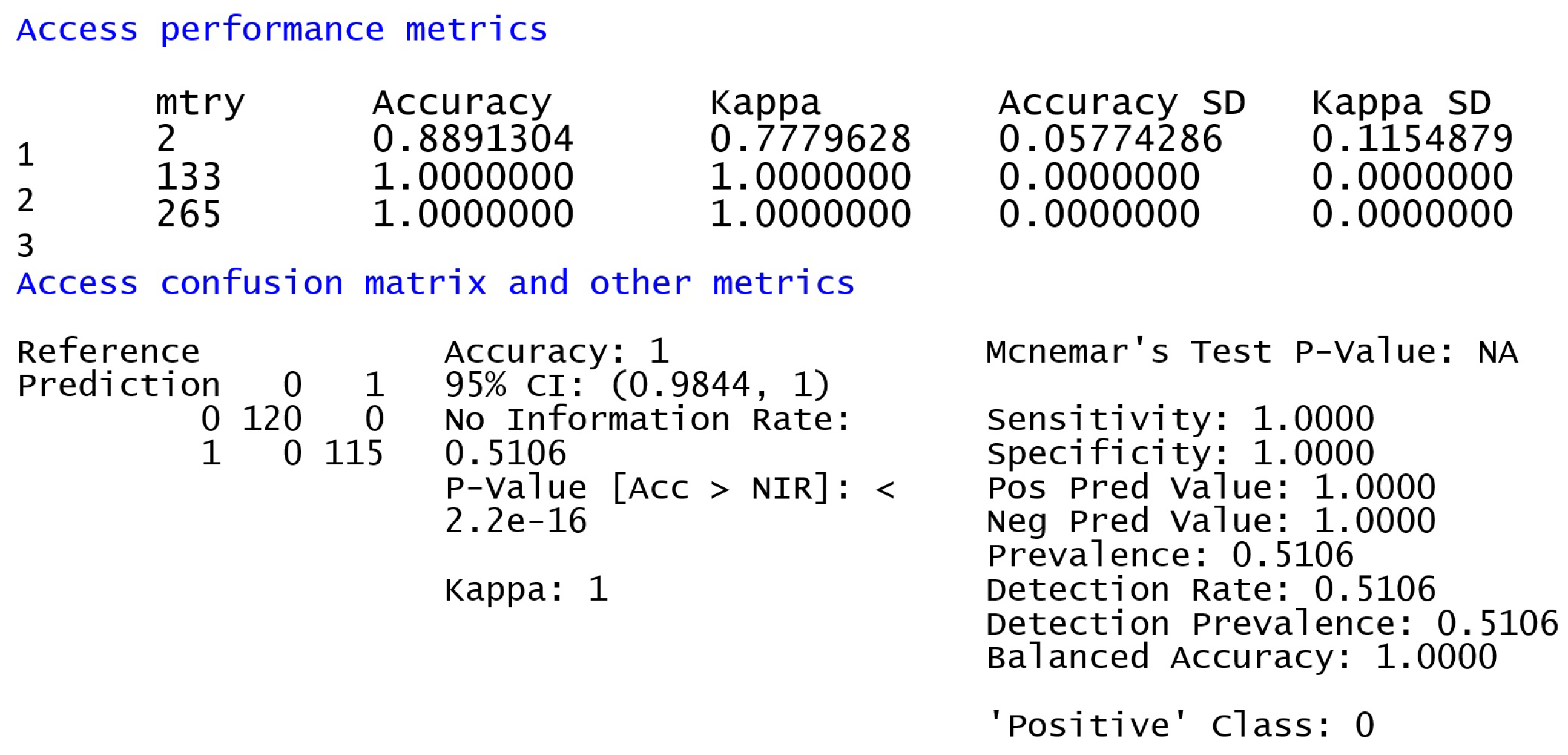Click confusion matrix count 115

point(354,453)
